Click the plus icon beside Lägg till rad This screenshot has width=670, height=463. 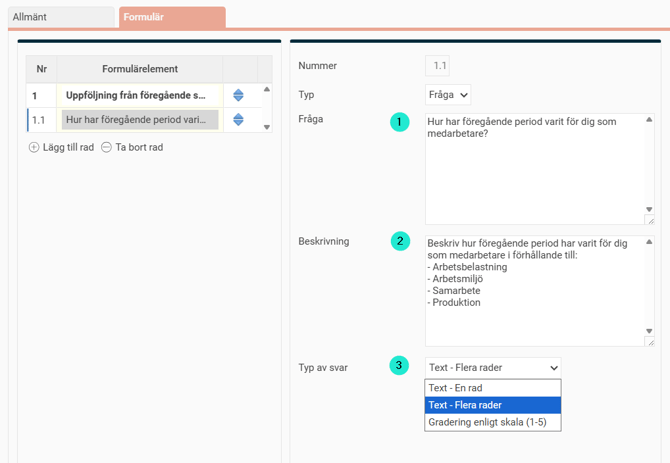[34, 147]
